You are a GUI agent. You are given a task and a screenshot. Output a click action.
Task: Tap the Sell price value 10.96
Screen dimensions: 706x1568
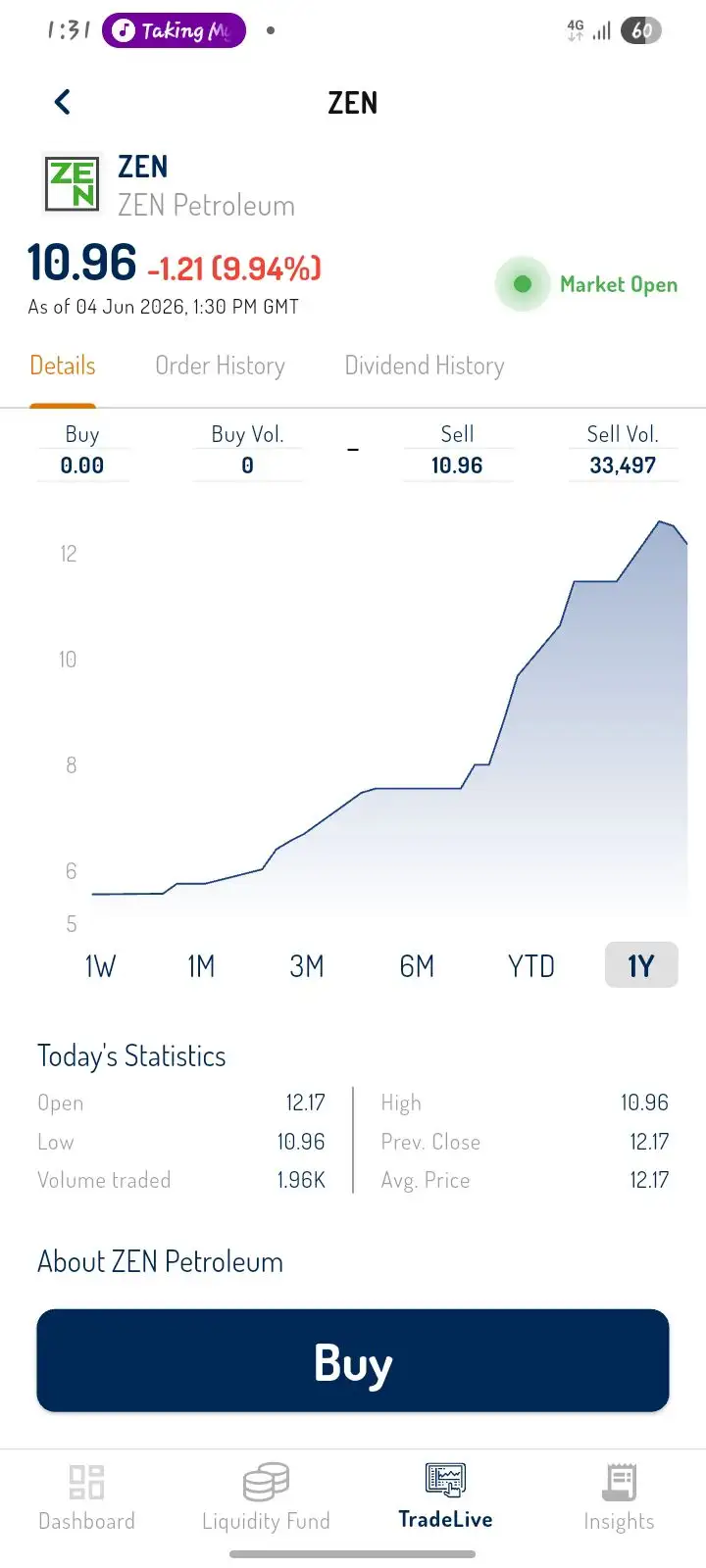[x=457, y=465]
